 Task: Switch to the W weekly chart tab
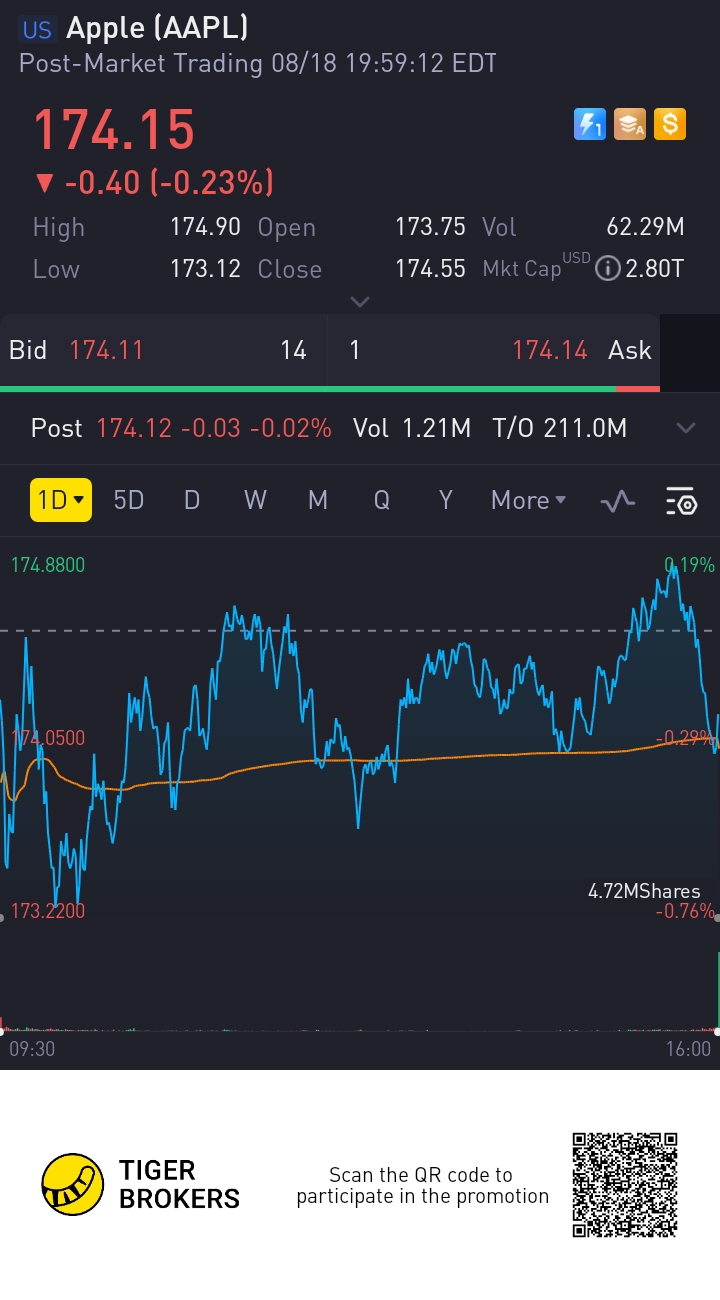255,500
